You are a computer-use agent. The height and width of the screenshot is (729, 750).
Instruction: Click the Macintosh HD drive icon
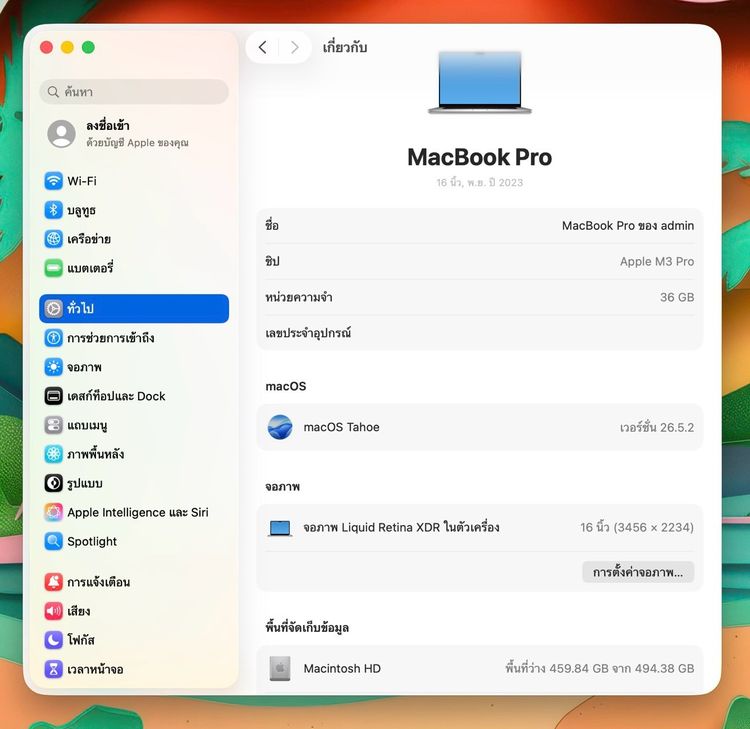pyautogui.click(x=280, y=668)
